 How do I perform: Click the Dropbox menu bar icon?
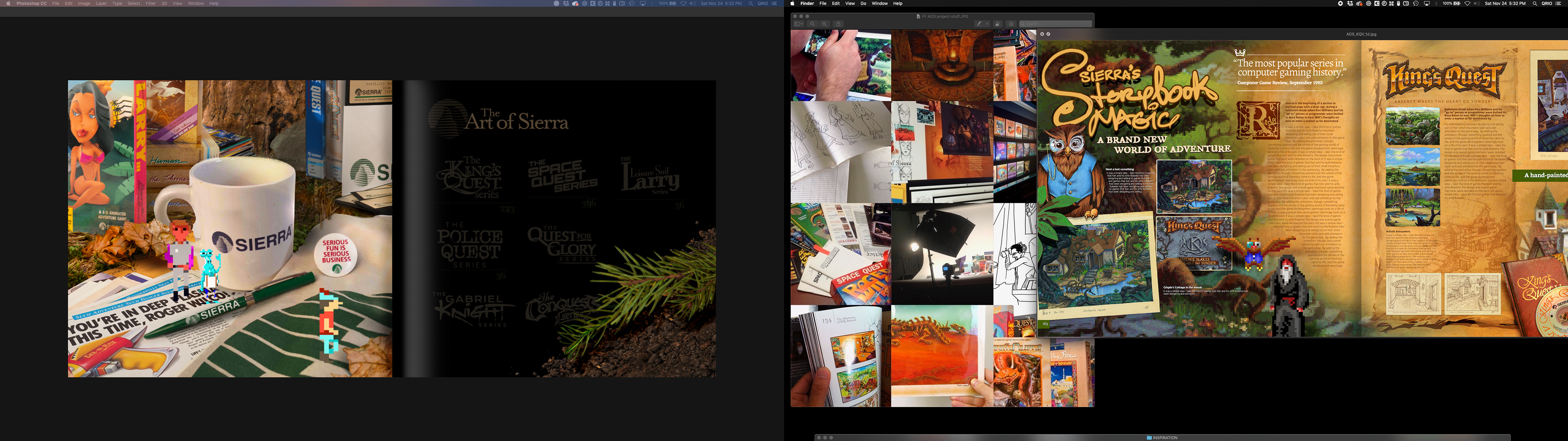point(1350,4)
